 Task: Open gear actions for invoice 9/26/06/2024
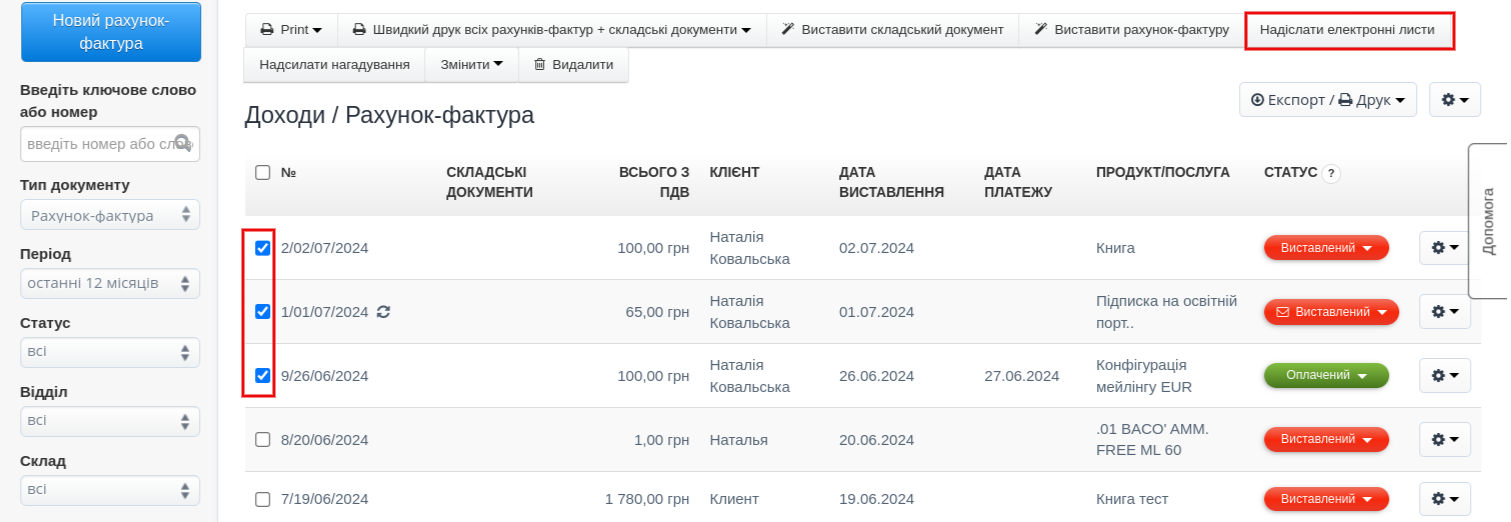[1444, 376]
